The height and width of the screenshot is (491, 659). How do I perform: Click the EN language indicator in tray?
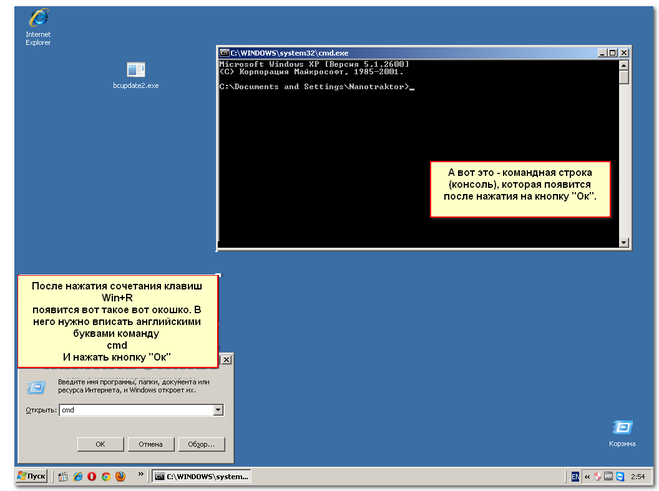click(575, 476)
